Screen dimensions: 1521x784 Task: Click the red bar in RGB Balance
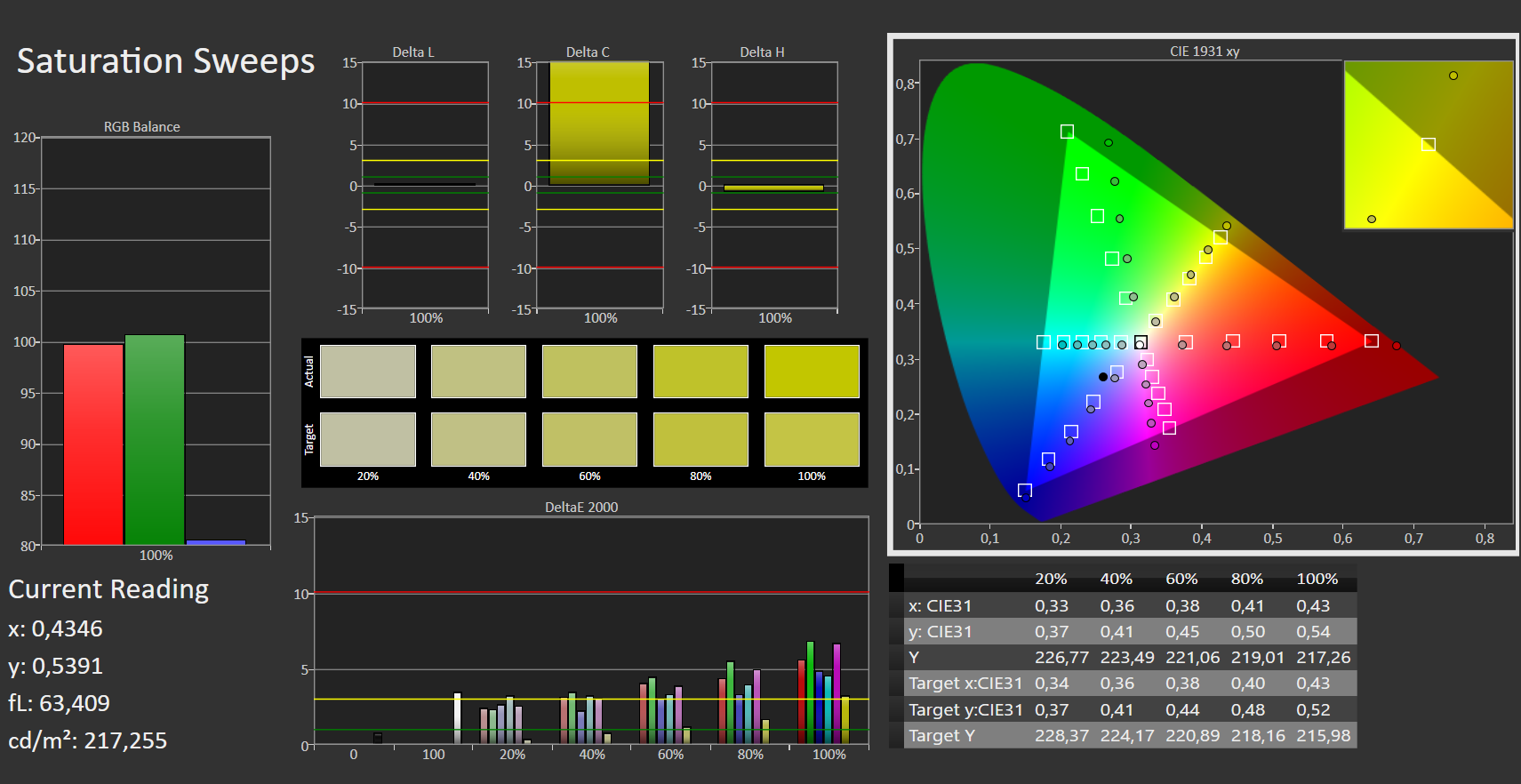coord(93,444)
